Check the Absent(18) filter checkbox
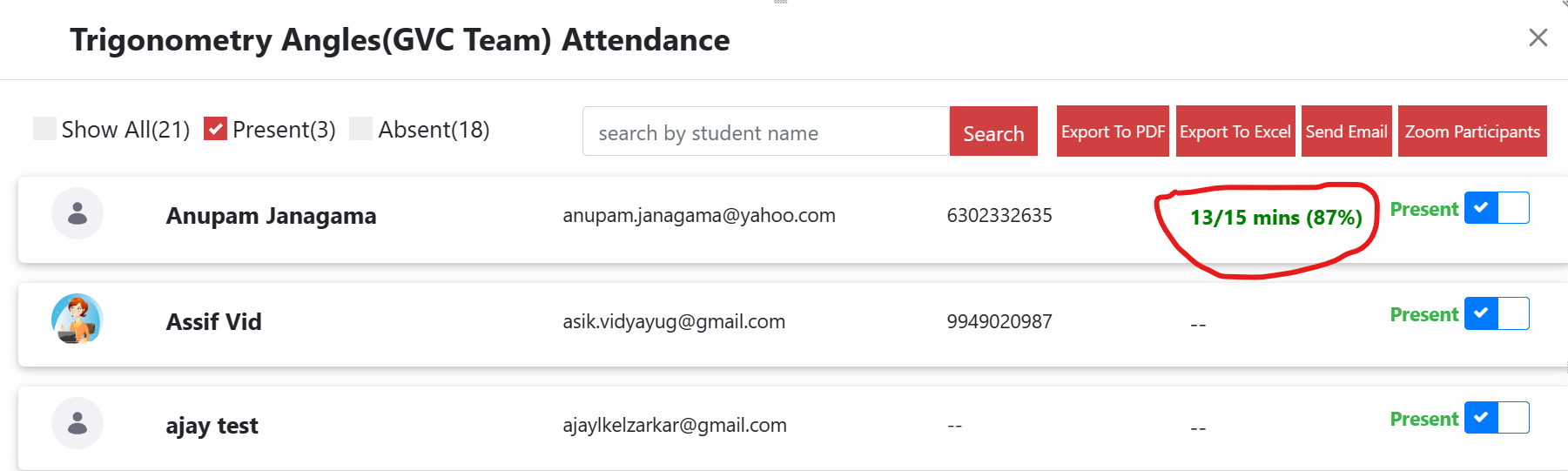Image resolution: width=1568 pixels, height=471 pixels. [360, 129]
